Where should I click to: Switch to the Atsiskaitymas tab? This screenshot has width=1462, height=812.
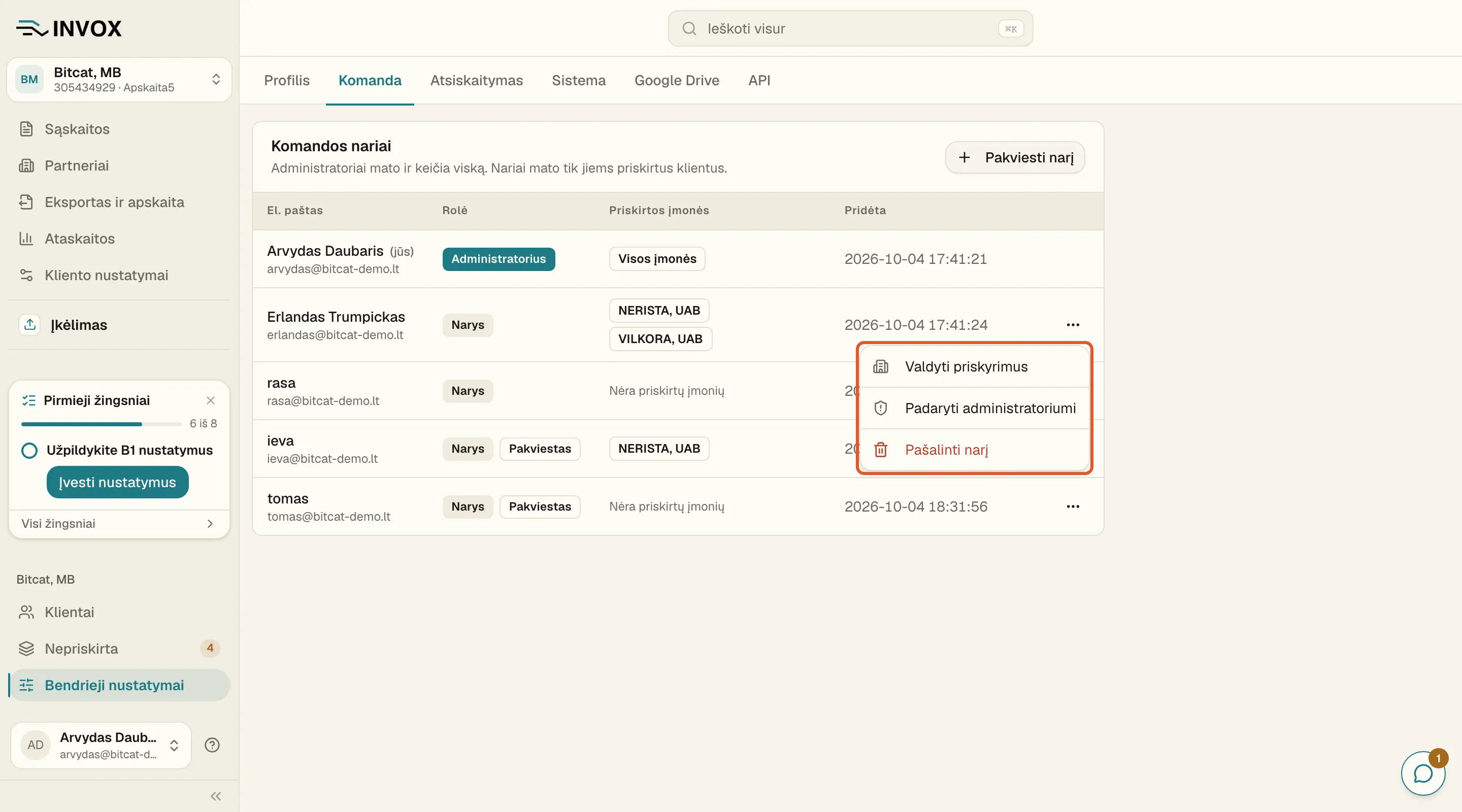(x=476, y=80)
